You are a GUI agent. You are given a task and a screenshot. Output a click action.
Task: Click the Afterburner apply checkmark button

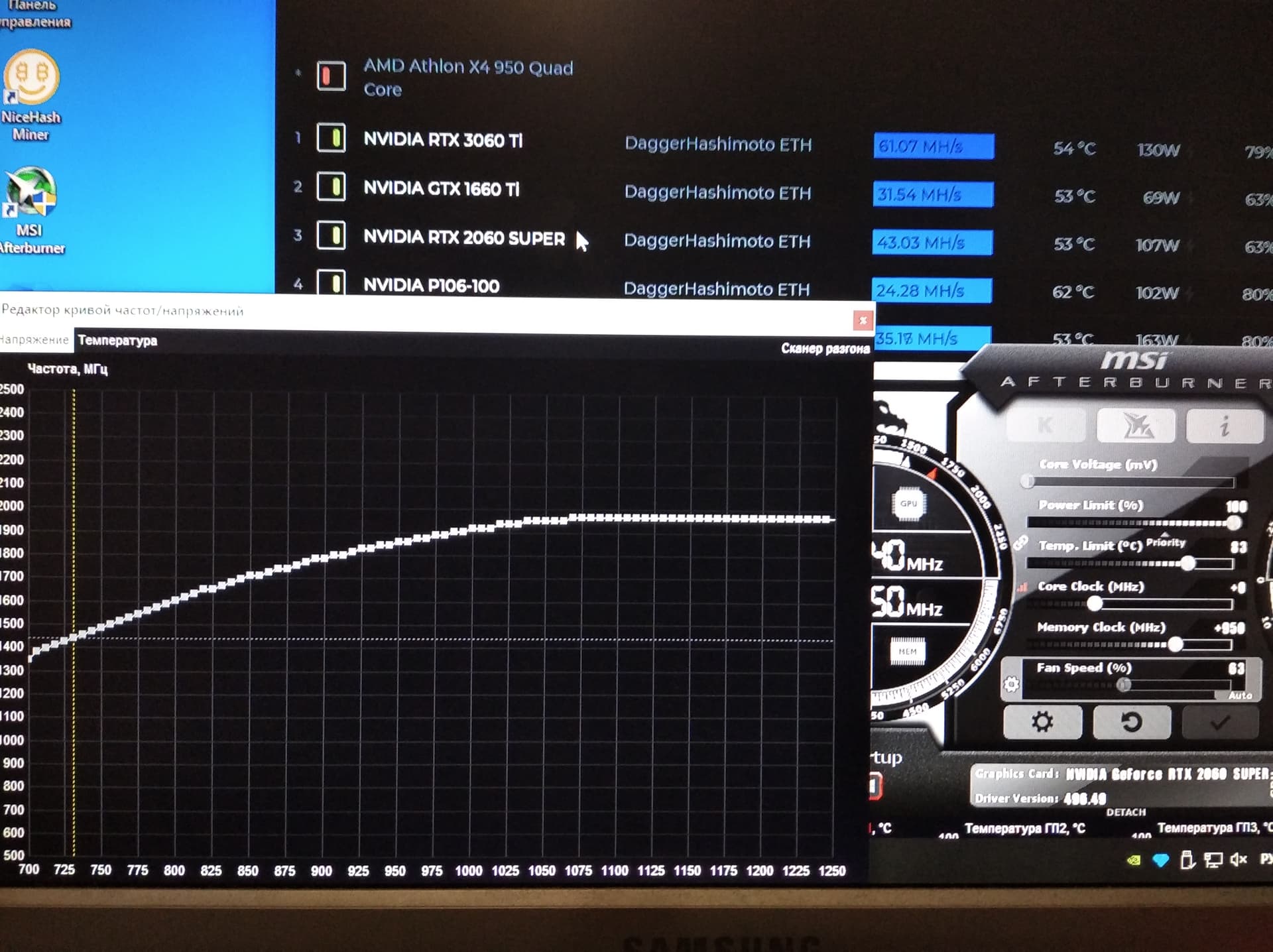[x=1220, y=722]
